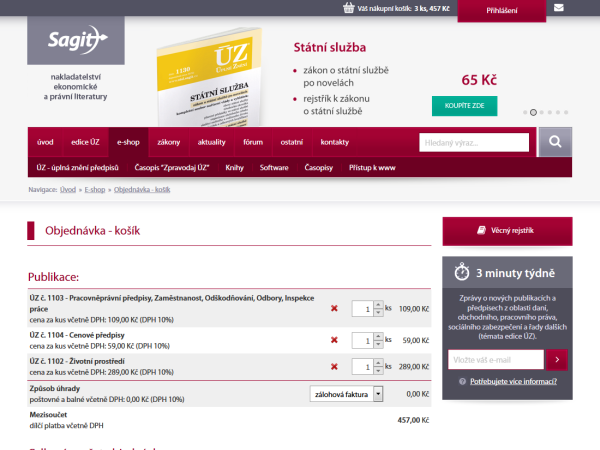Click the ÚZ č. 1102 - Životní prostředí title
The height and width of the screenshot is (450, 600).
[77, 361]
